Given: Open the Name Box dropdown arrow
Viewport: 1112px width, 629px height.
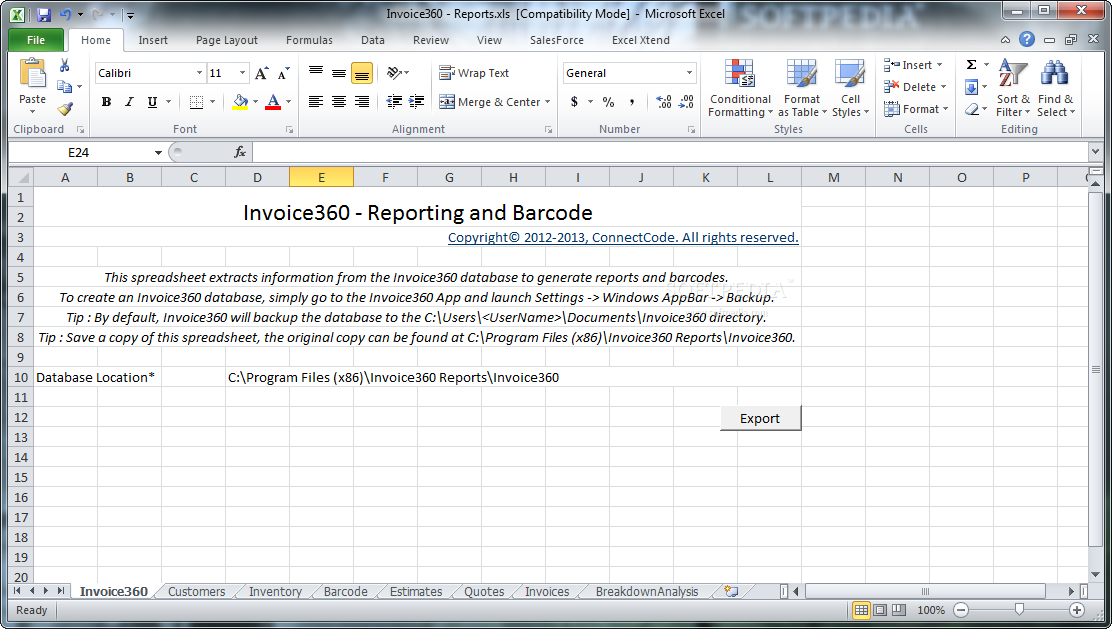Looking at the screenshot, I should pos(157,152).
